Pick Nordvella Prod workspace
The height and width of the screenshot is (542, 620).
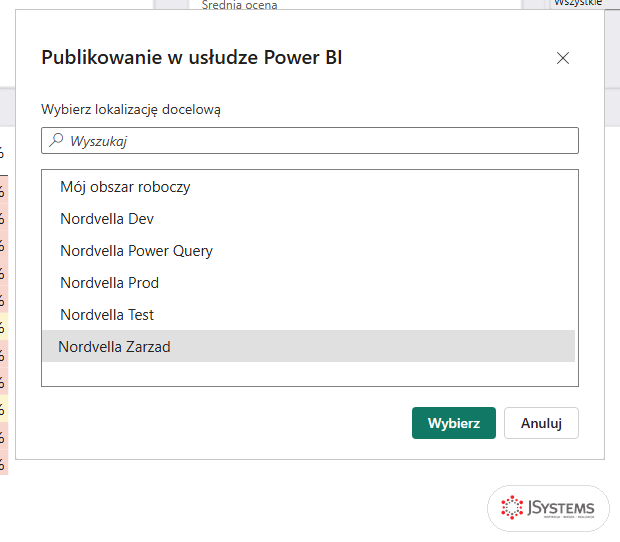308,283
